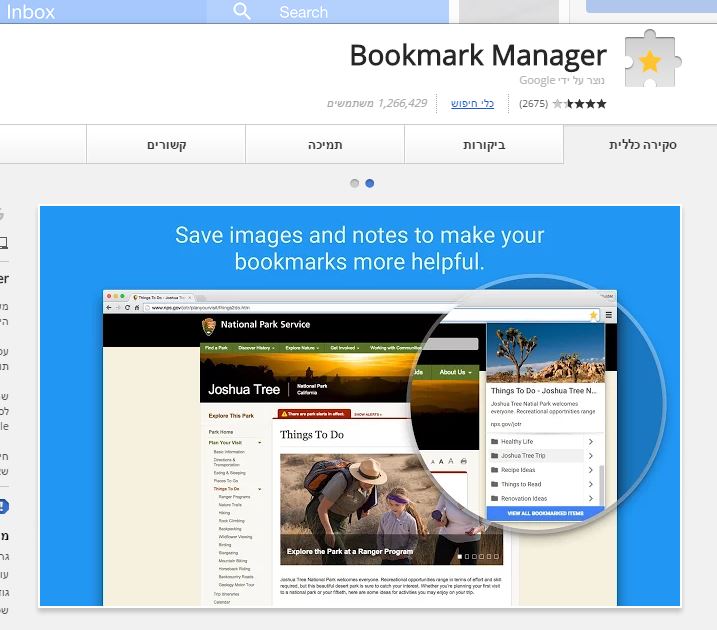Switch to the סקירה כללית tab
This screenshot has width=717, height=630.
click(642, 144)
